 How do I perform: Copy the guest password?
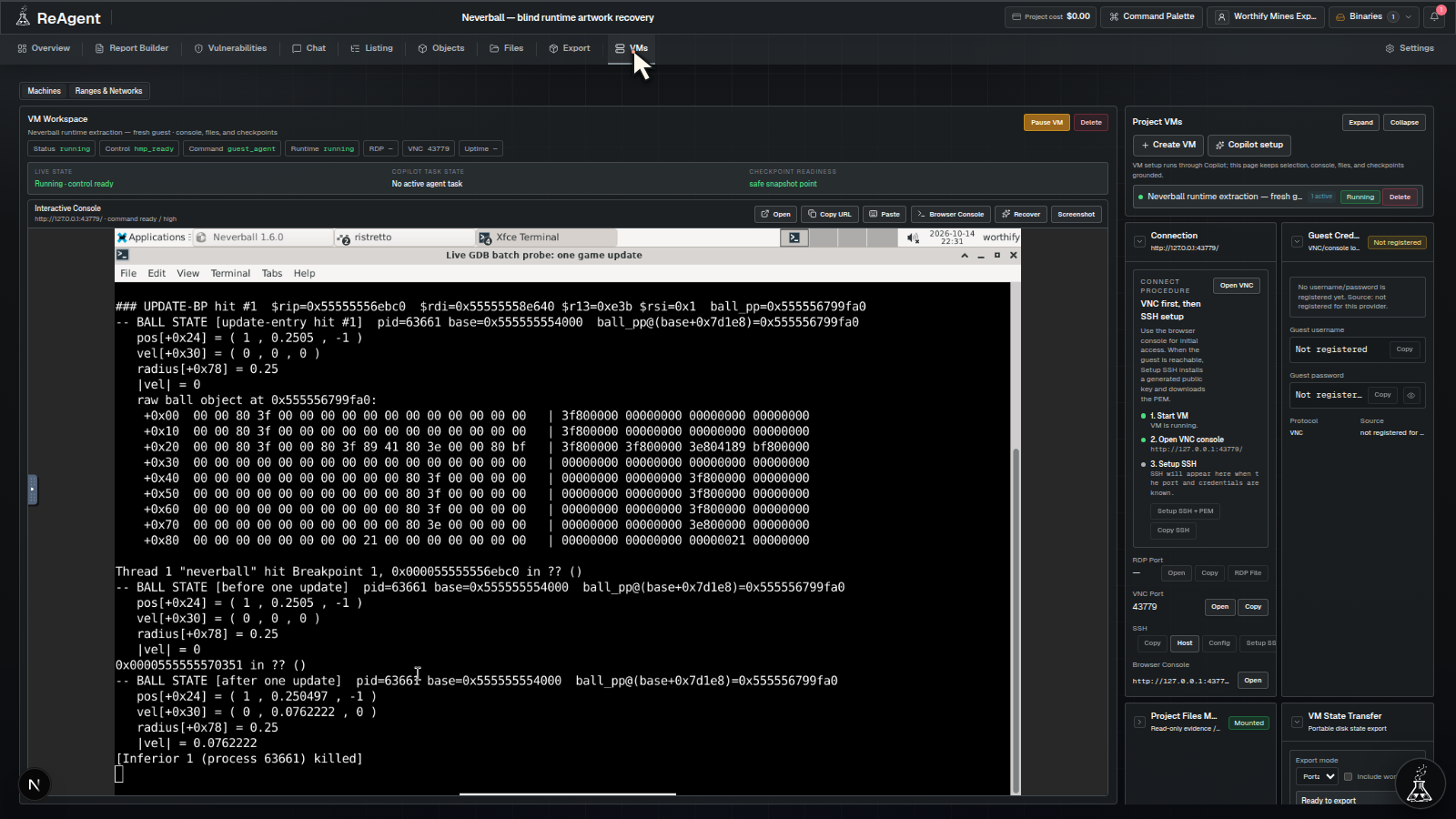tap(1382, 395)
